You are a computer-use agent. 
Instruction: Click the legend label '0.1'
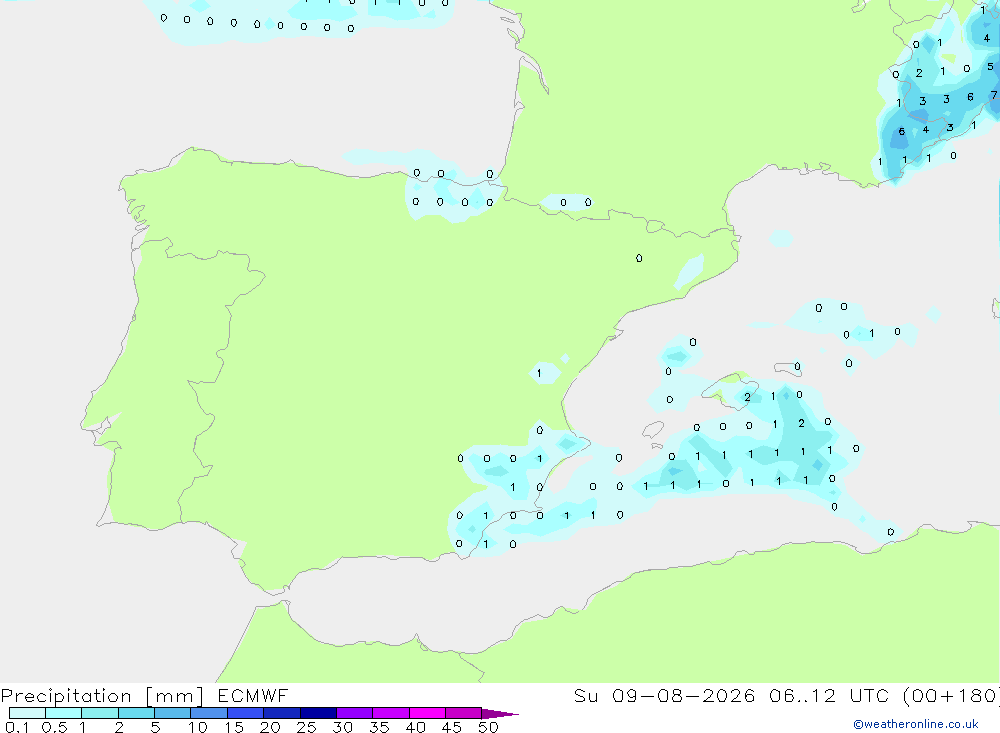(x=17, y=727)
